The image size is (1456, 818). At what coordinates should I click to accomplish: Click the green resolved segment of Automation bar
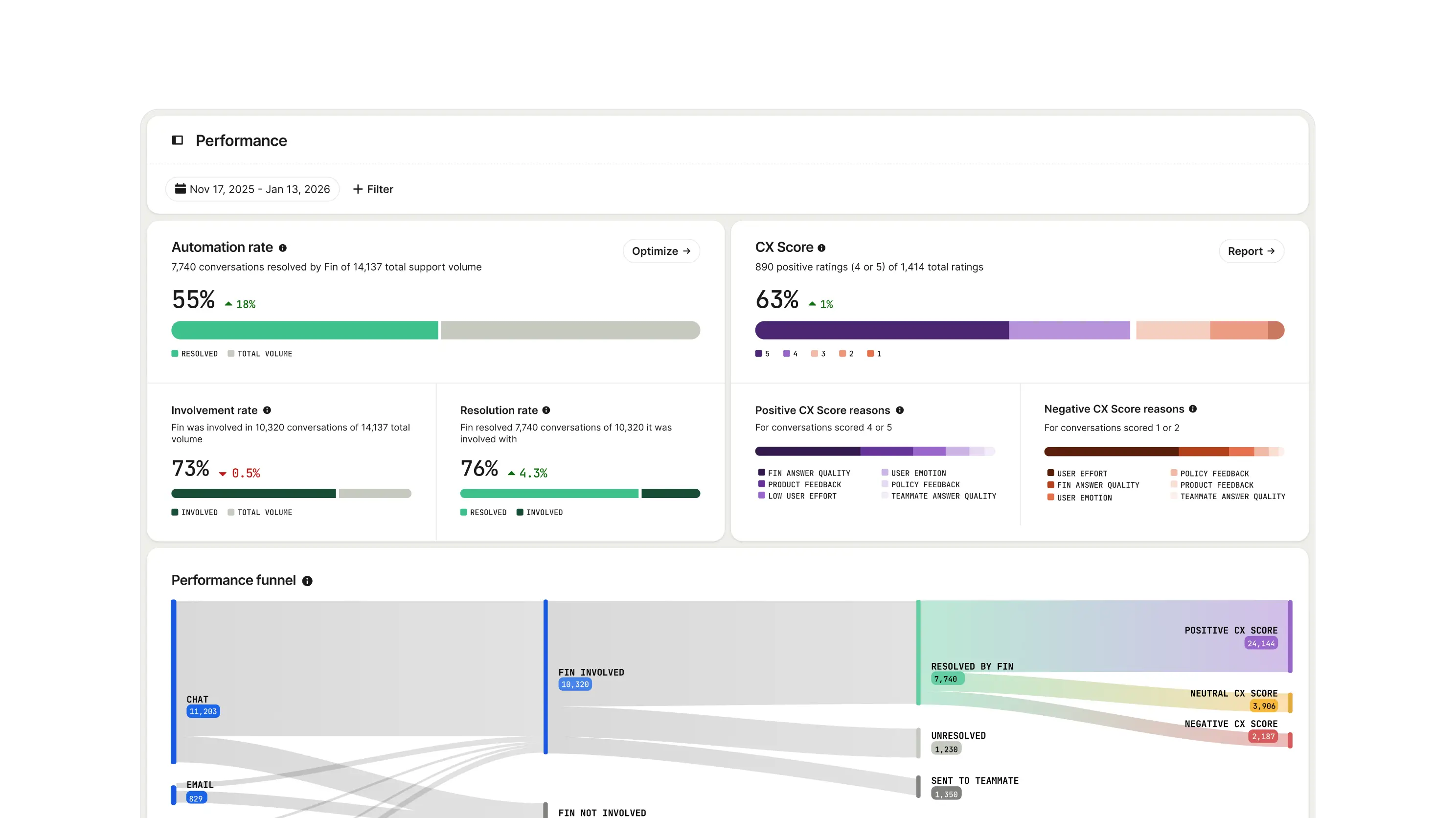tap(305, 330)
